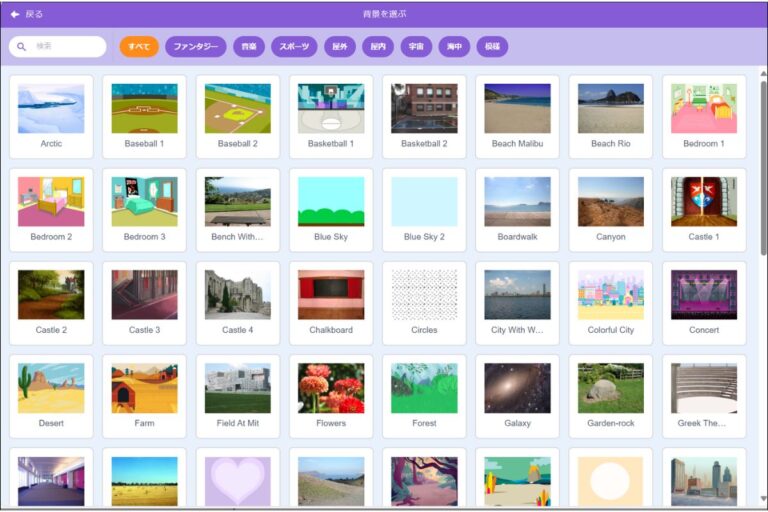Select the Basketball 2 backdrop

pyautogui.click(x=424, y=116)
